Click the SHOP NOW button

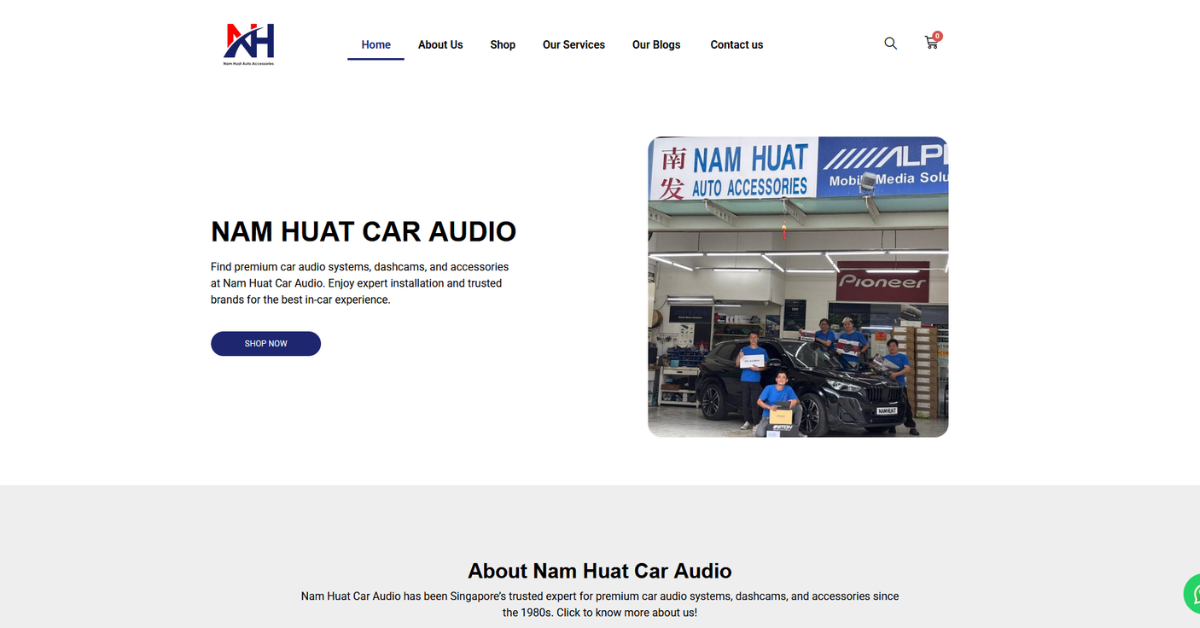[266, 344]
